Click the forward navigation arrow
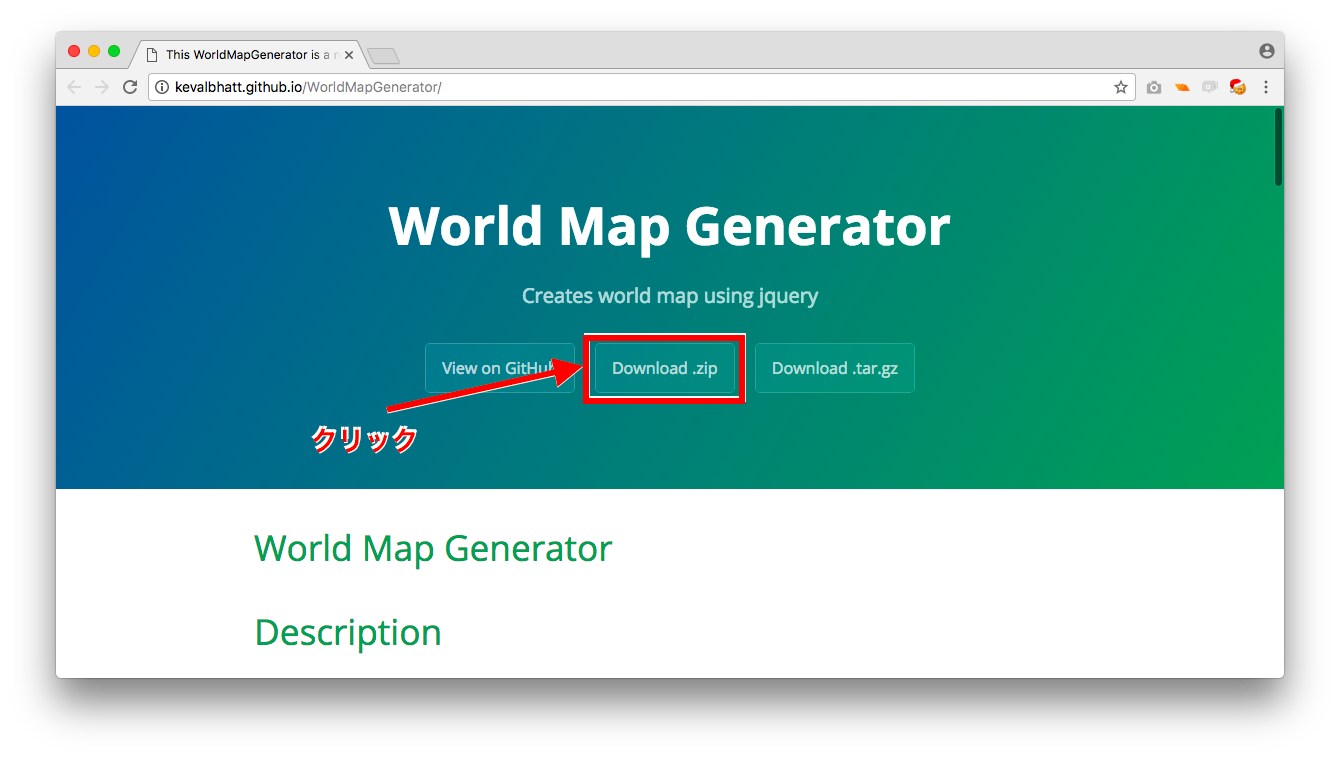Screen dimensions: 1340x758 click(x=101, y=87)
